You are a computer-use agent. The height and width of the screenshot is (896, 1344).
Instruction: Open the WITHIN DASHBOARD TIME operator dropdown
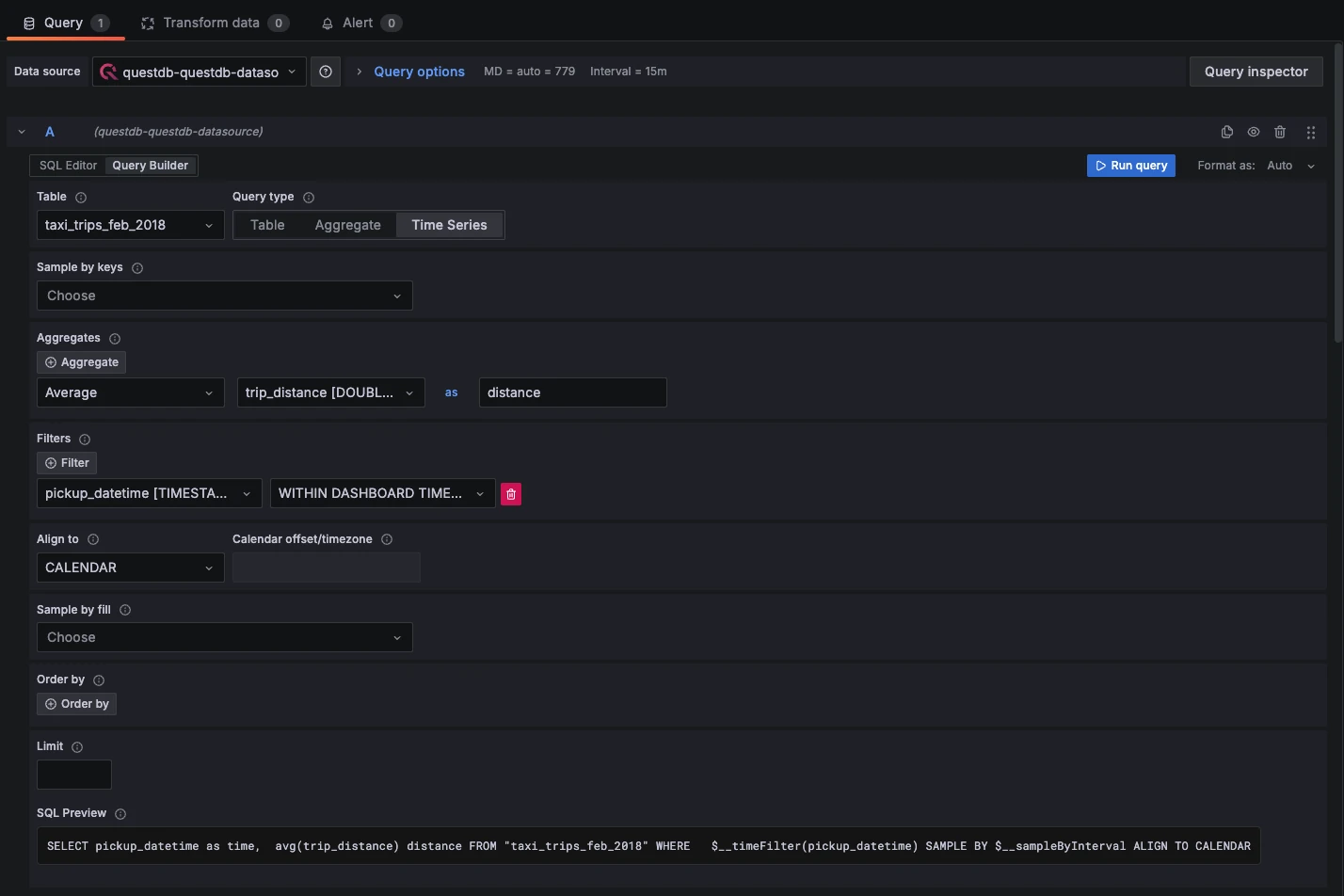pos(383,493)
